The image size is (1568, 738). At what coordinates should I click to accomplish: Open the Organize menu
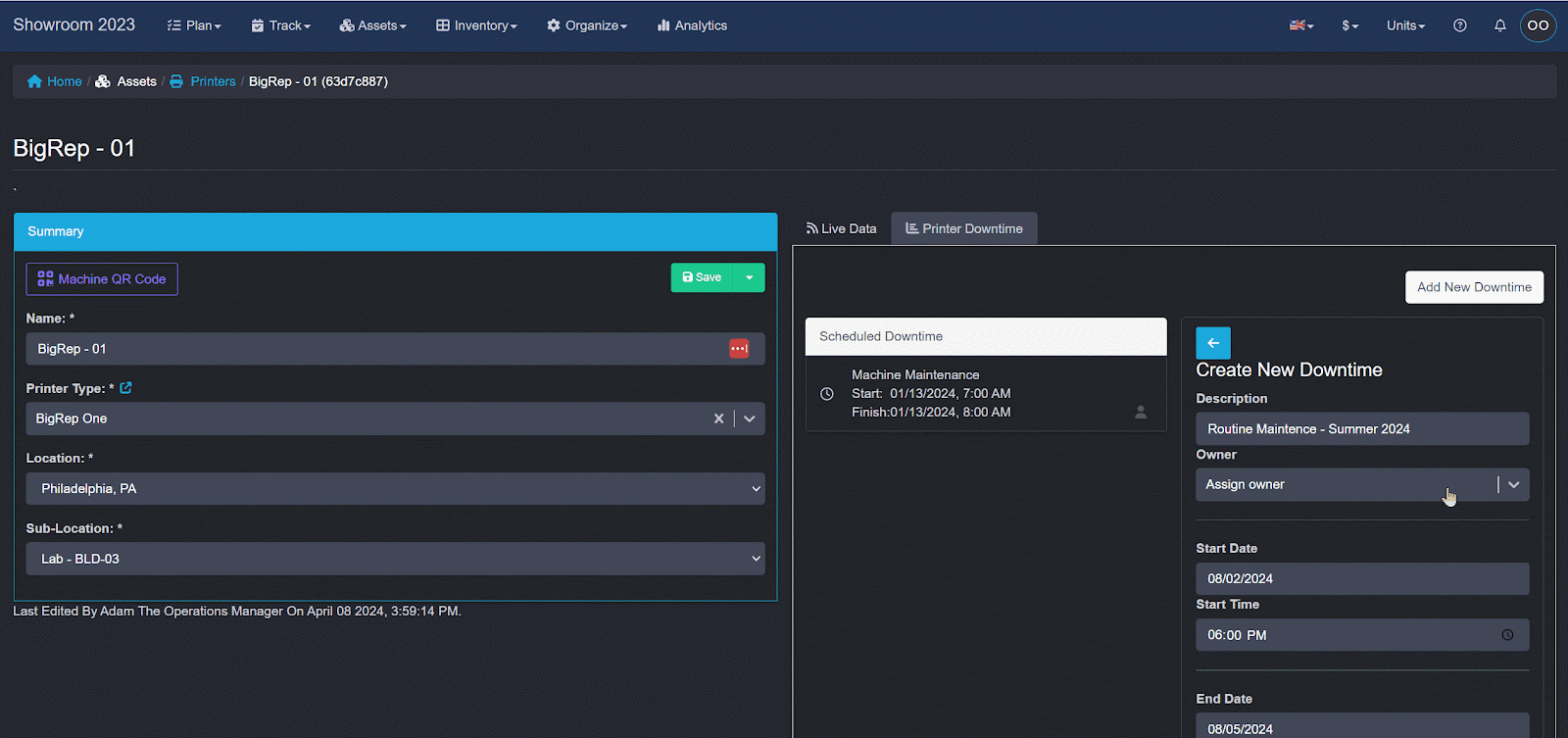point(587,25)
